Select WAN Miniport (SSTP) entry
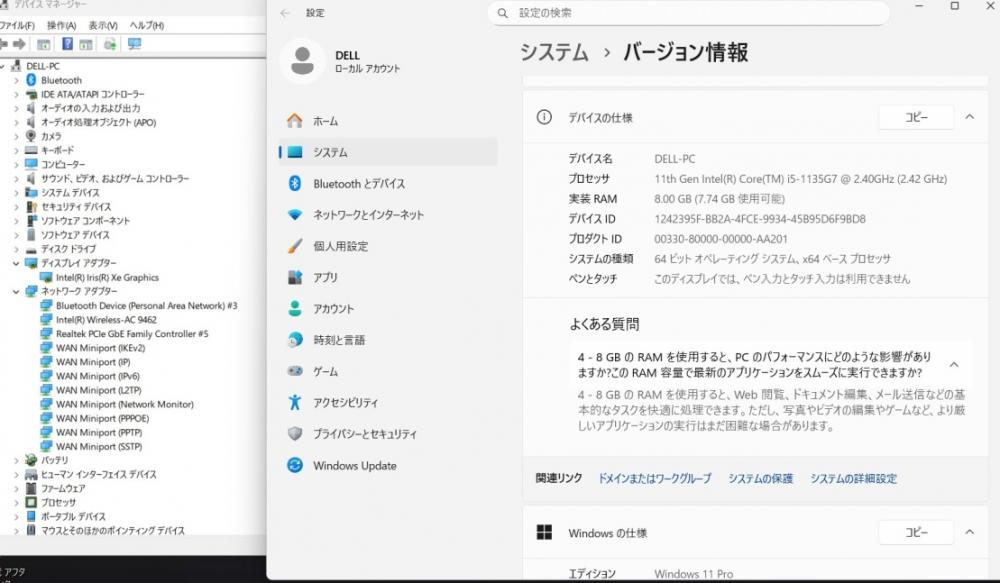Image resolution: width=1000 pixels, height=583 pixels. (x=99, y=446)
